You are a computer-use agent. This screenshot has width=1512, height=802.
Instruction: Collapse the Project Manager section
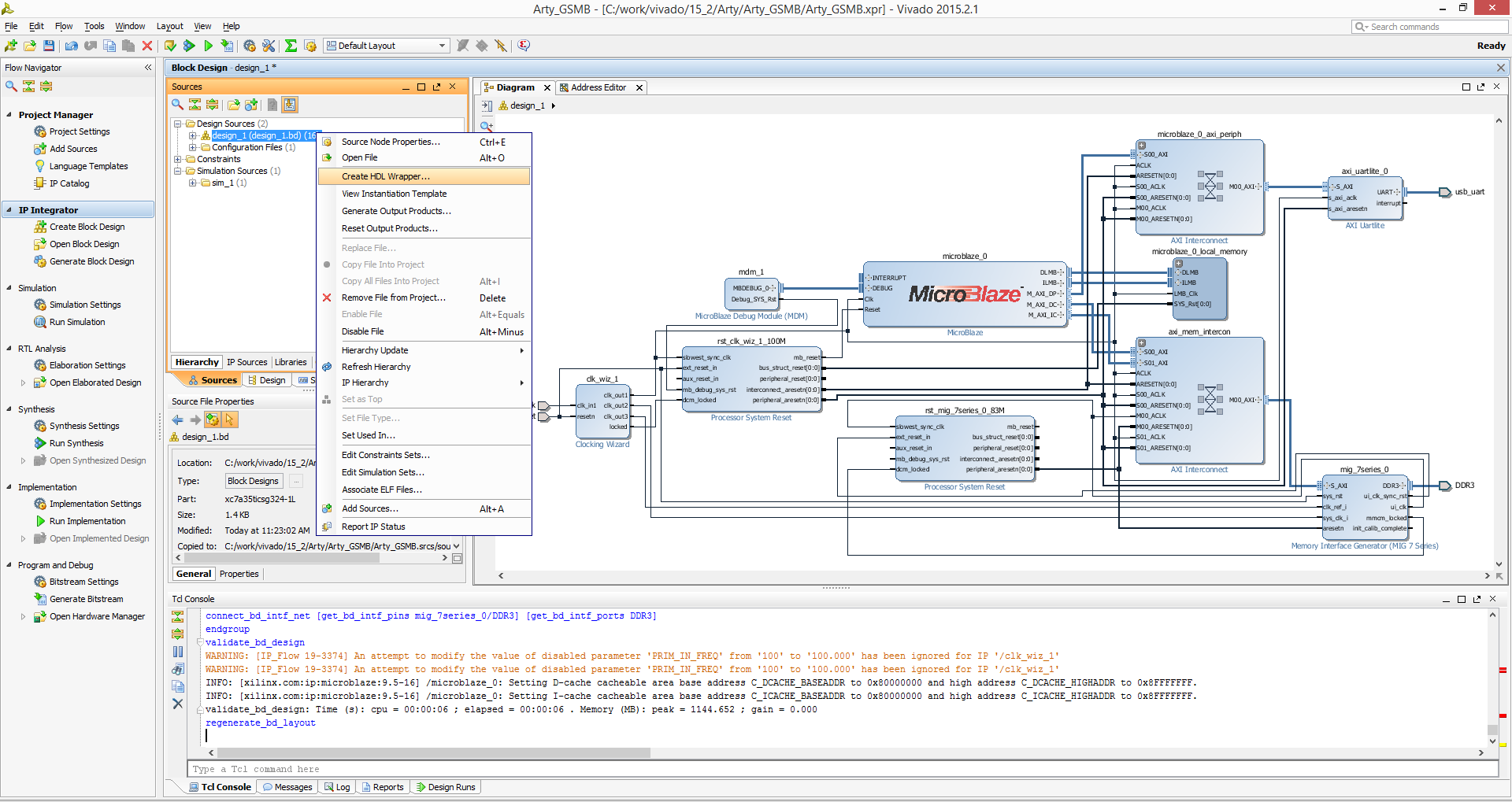(x=9, y=115)
